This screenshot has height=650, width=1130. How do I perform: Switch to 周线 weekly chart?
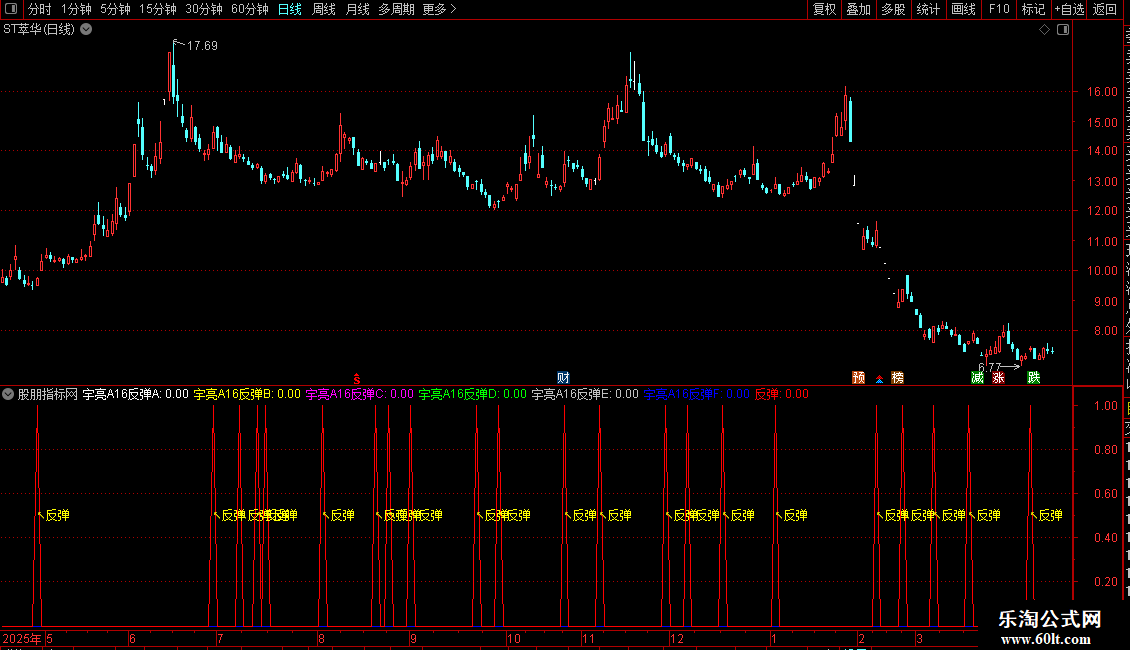324,9
